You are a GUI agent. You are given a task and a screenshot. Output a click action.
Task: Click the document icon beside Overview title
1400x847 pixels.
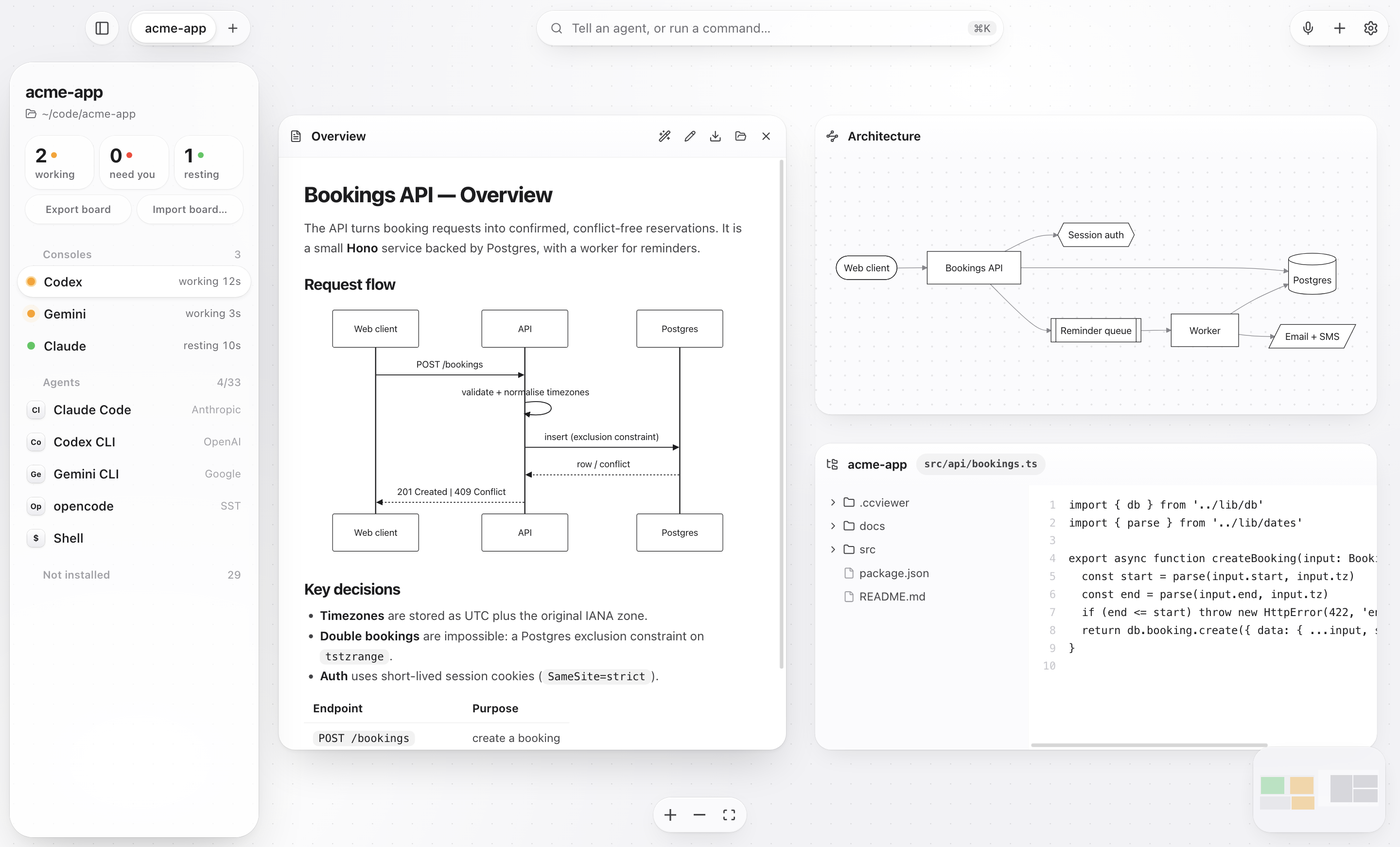296,136
